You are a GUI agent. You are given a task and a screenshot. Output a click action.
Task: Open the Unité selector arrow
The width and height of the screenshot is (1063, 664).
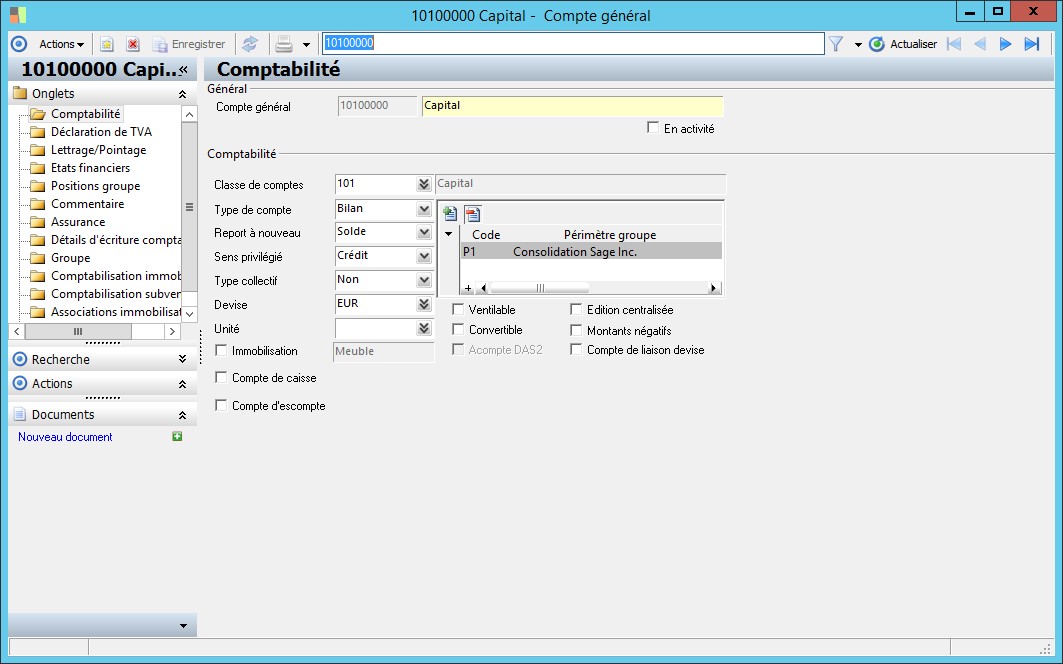424,328
